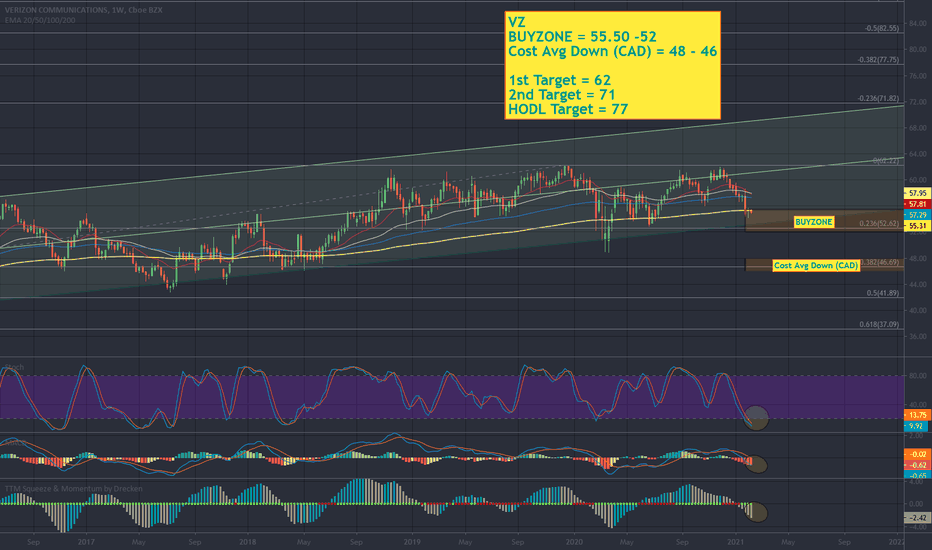Click the 57.95 yellow price tag
Viewport: 932px width, 550px height.
pyautogui.click(x=917, y=193)
